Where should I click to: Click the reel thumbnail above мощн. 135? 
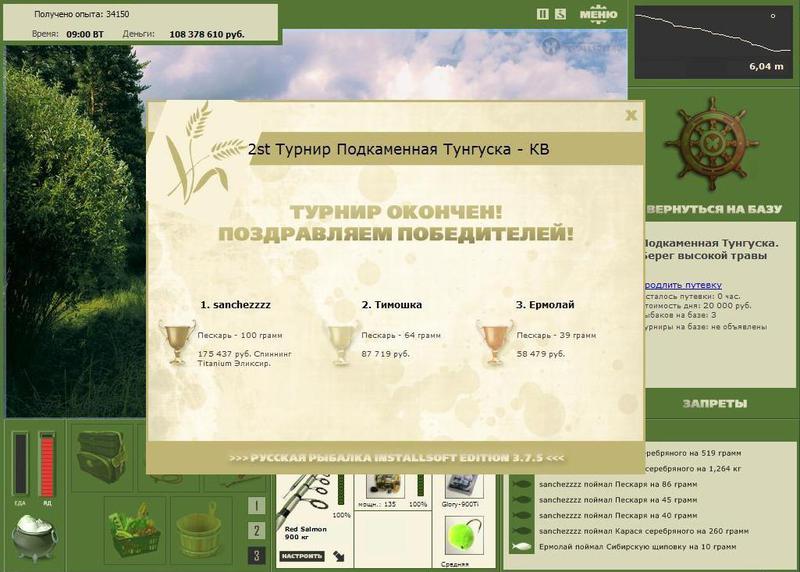[x=386, y=485]
